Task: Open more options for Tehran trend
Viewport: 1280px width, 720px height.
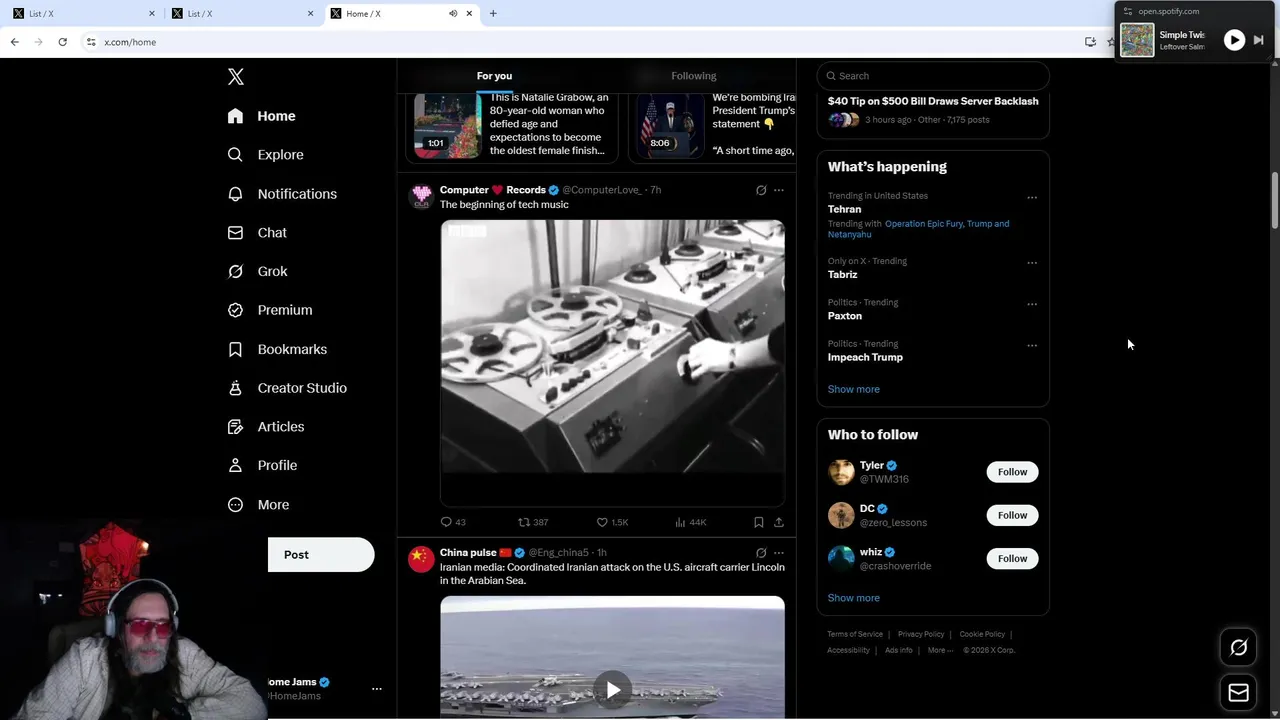Action: pyautogui.click(x=1032, y=198)
